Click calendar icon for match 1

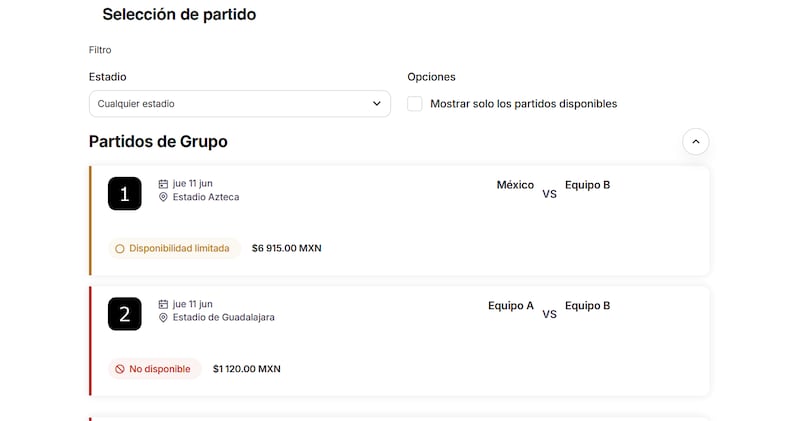[x=163, y=184]
